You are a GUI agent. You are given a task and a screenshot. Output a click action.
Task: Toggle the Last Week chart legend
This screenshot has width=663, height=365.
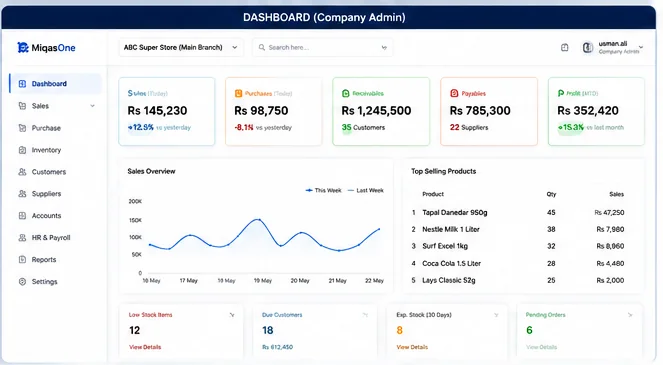[x=365, y=190]
